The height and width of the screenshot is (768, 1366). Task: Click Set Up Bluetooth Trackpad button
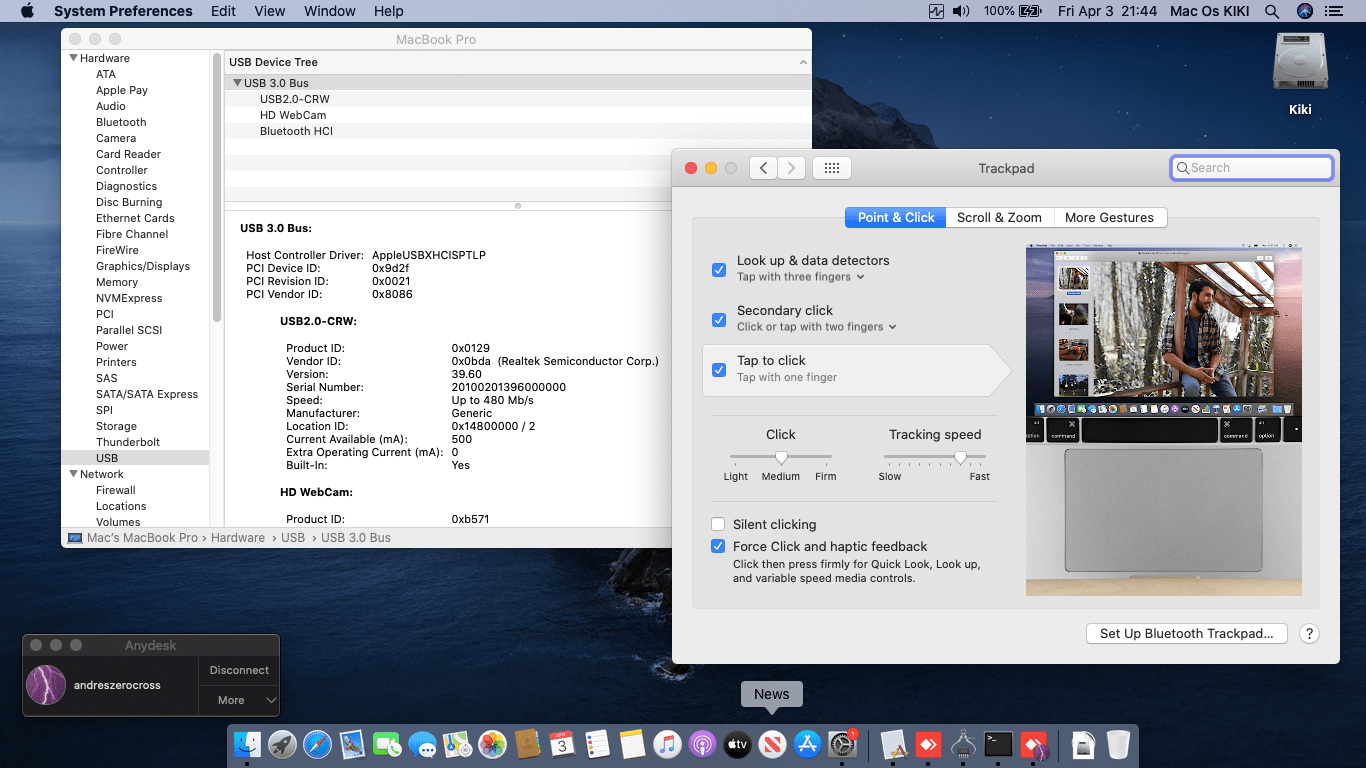click(x=1186, y=633)
